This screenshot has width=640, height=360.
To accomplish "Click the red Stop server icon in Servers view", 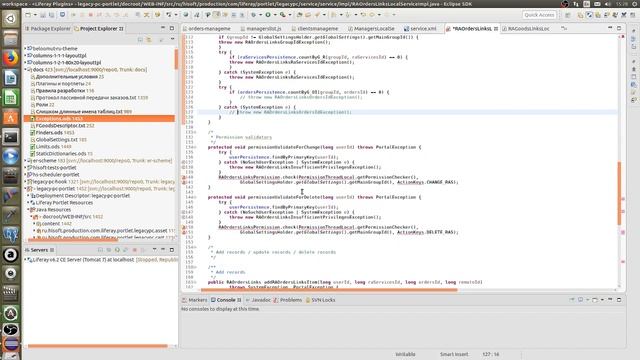I will pyautogui.click(x=134, y=250).
